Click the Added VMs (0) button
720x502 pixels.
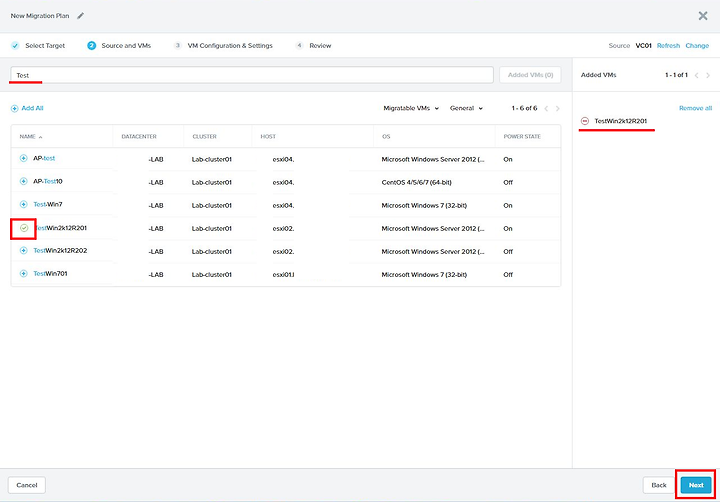[x=530, y=75]
